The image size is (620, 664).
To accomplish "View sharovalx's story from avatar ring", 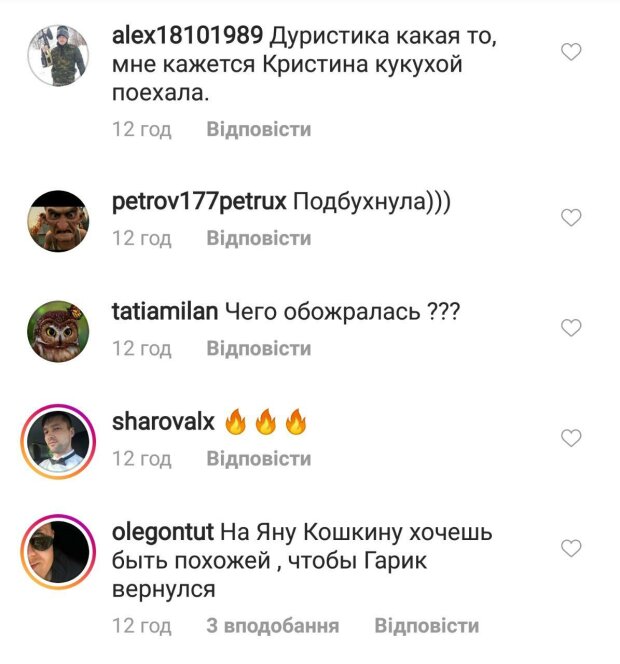I will (58, 442).
